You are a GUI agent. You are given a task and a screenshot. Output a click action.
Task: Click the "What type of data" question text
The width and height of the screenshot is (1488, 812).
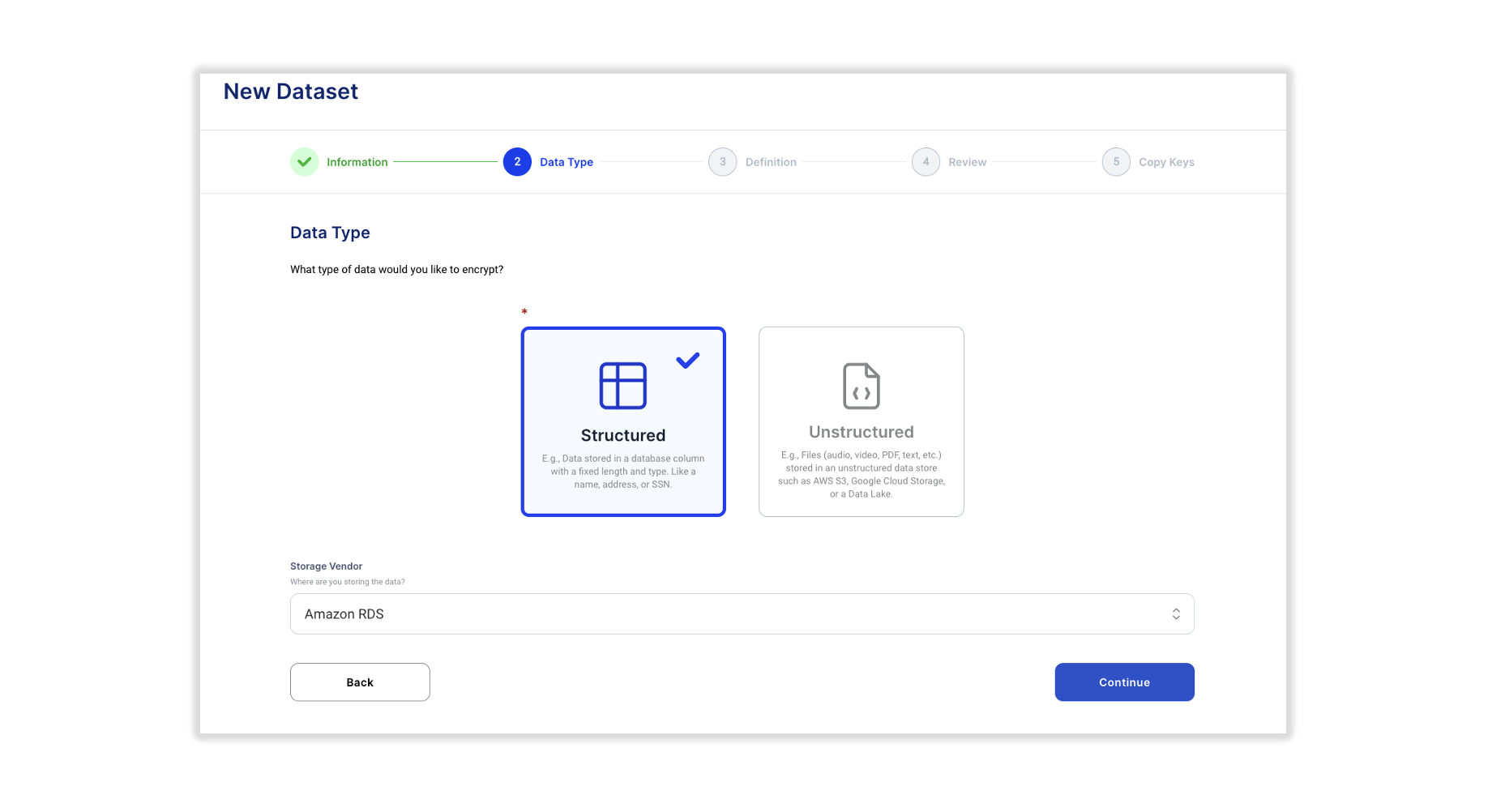point(396,270)
